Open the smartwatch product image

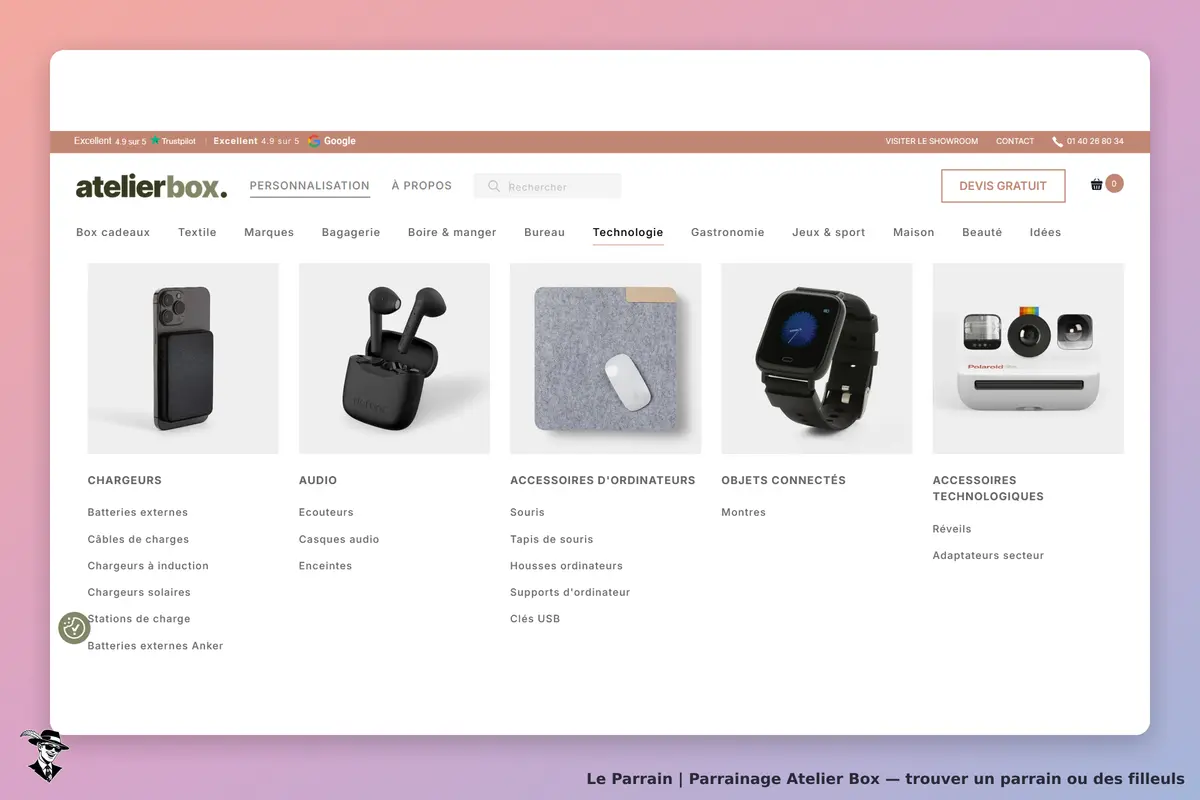pyautogui.click(x=816, y=359)
